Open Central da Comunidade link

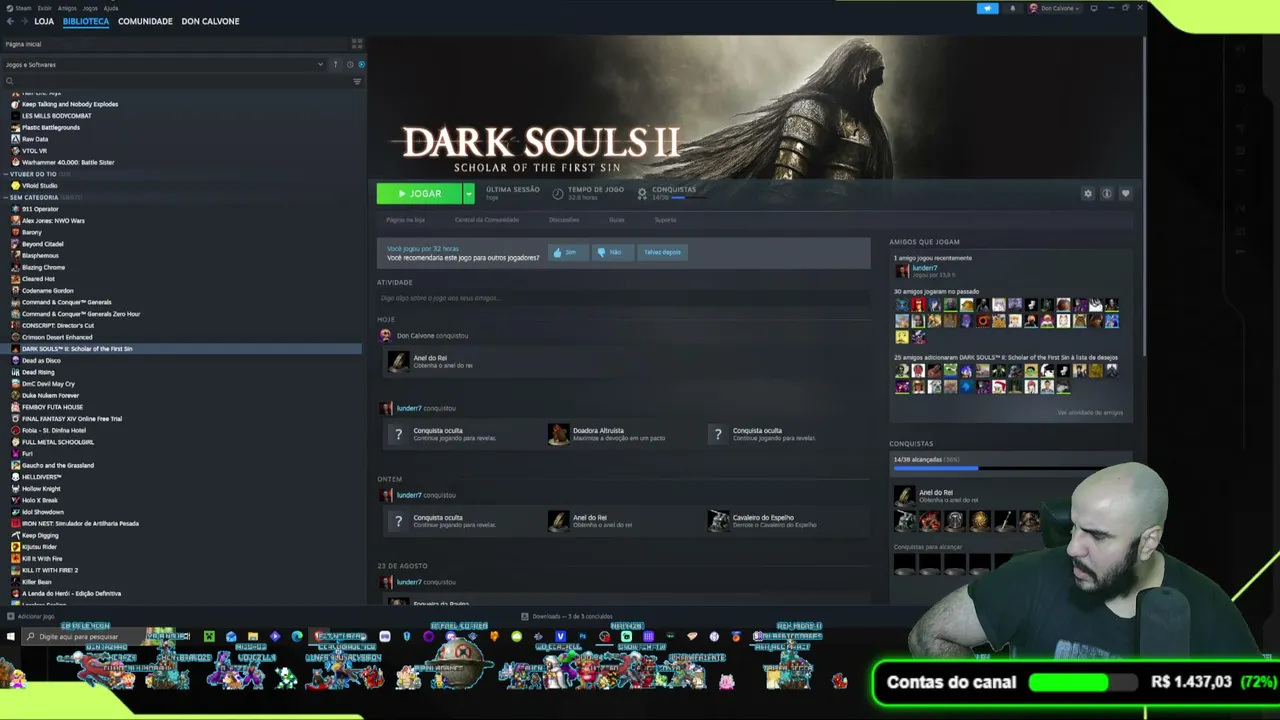[x=487, y=220]
